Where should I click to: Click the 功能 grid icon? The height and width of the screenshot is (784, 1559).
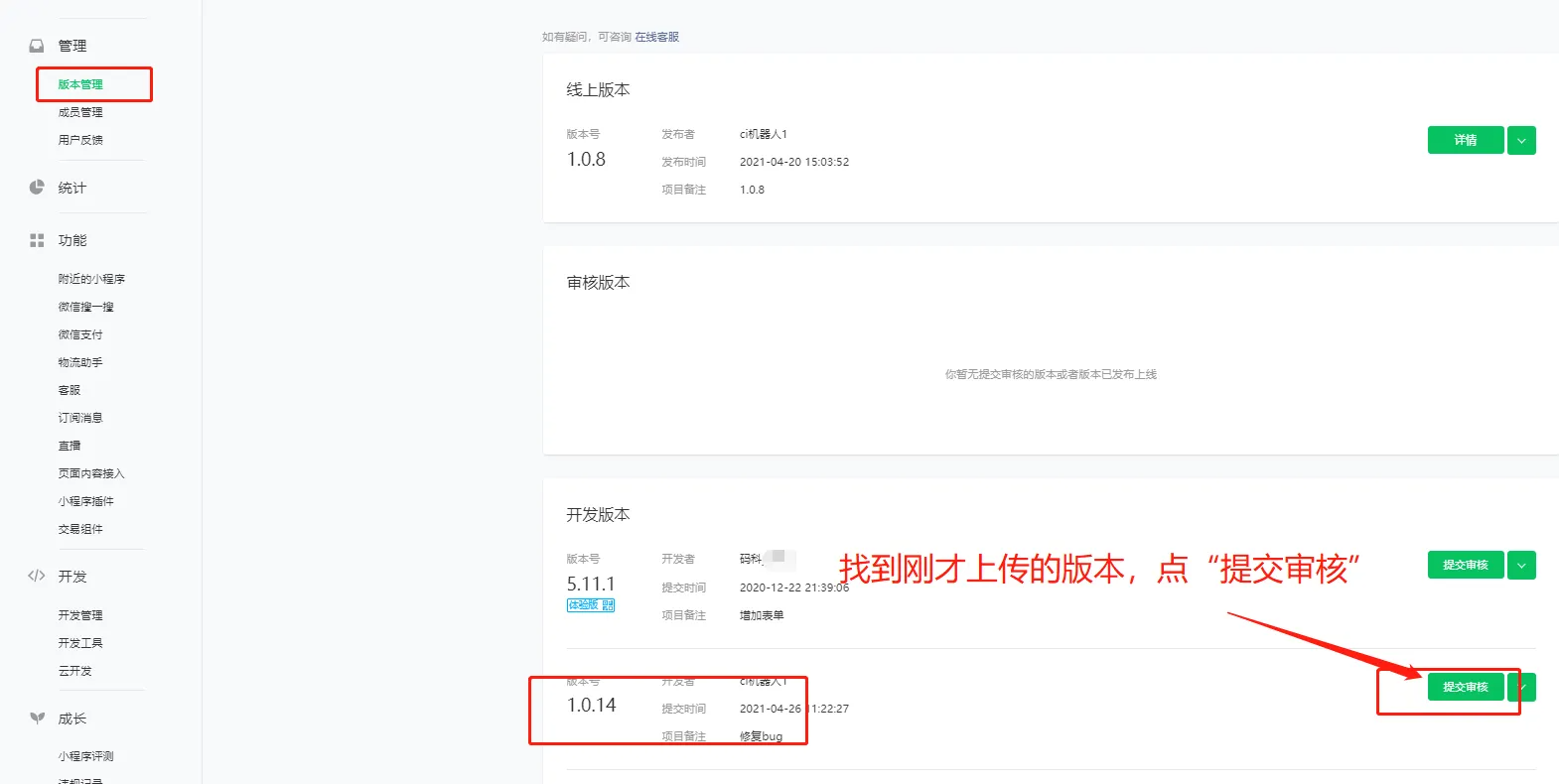37,240
